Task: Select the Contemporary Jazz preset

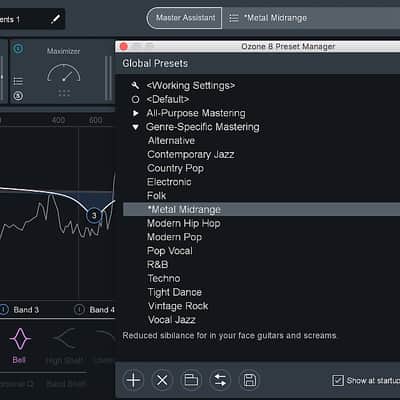Action: coord(191,155)
